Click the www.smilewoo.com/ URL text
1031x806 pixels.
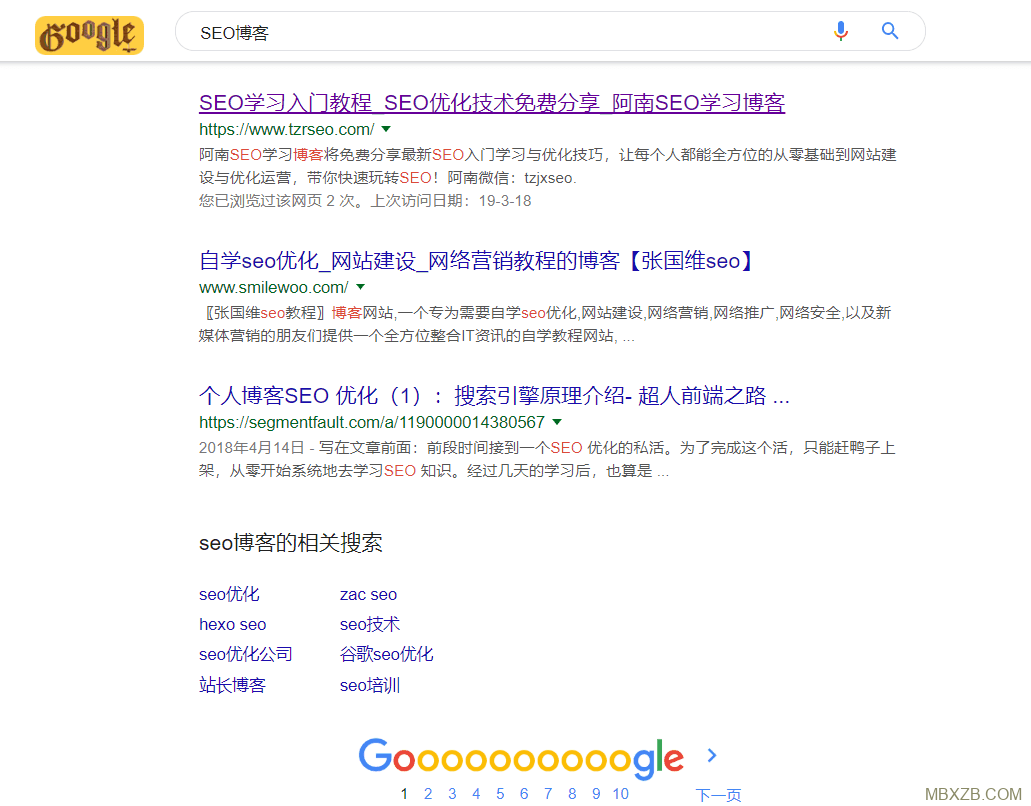click(274, 287)
